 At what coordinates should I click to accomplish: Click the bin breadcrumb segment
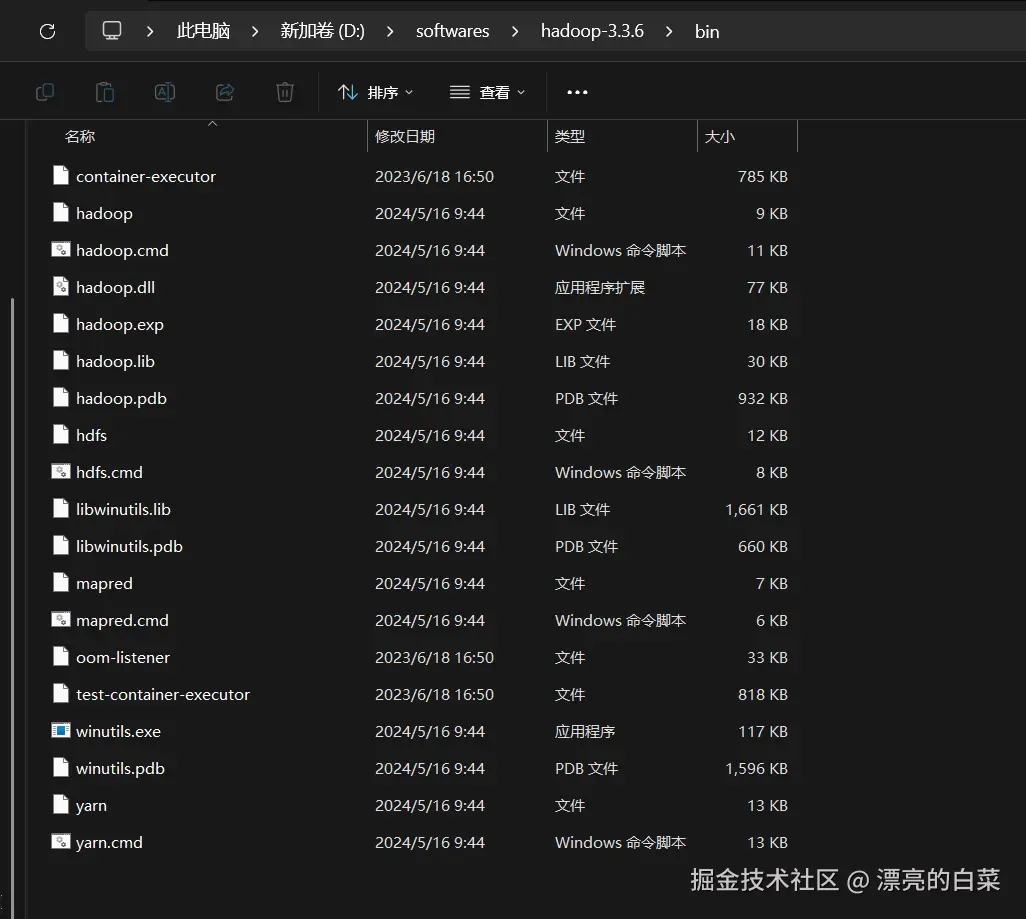[x=707, y=31]
